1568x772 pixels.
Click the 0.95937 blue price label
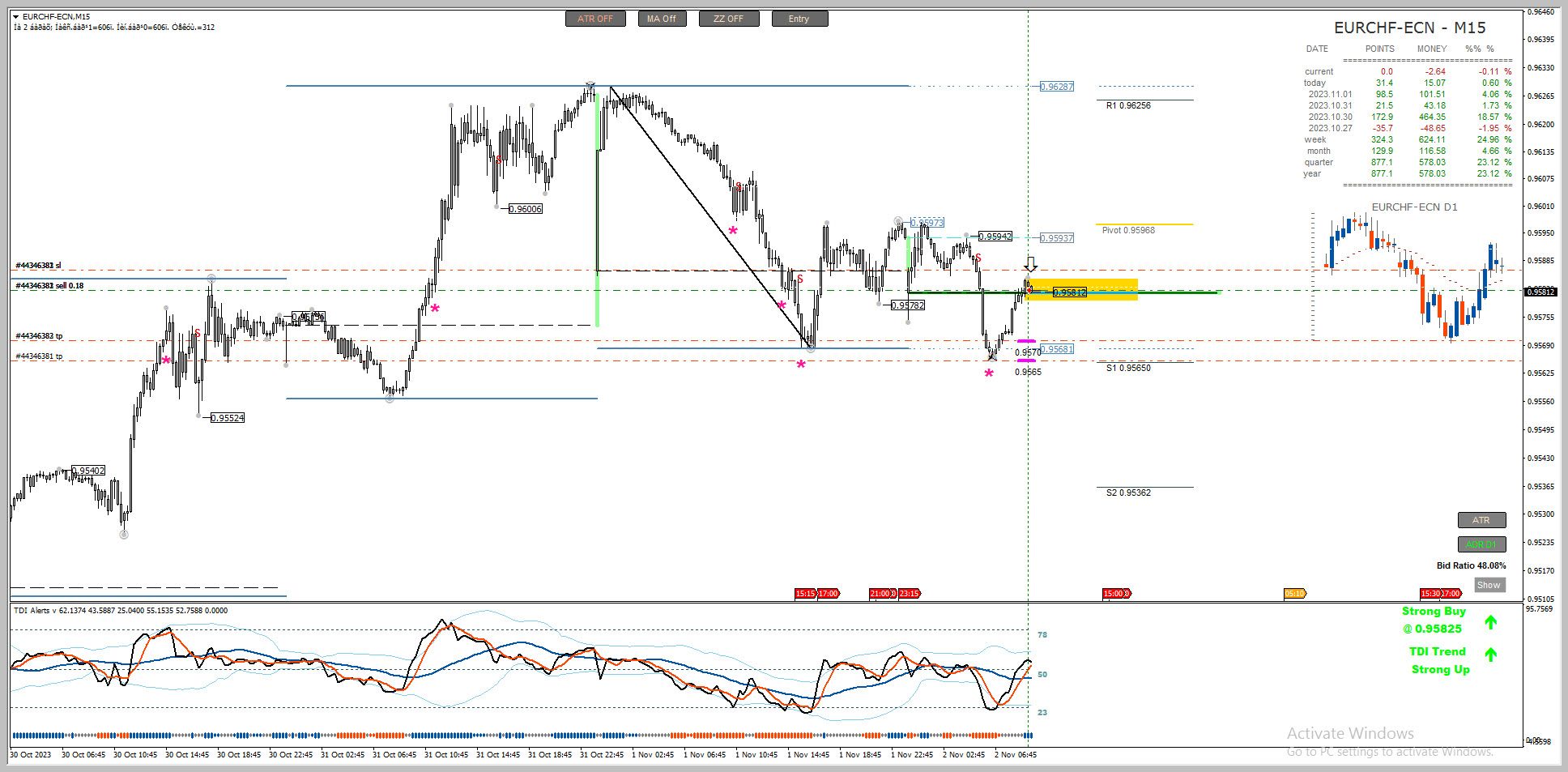(1057, 238)
